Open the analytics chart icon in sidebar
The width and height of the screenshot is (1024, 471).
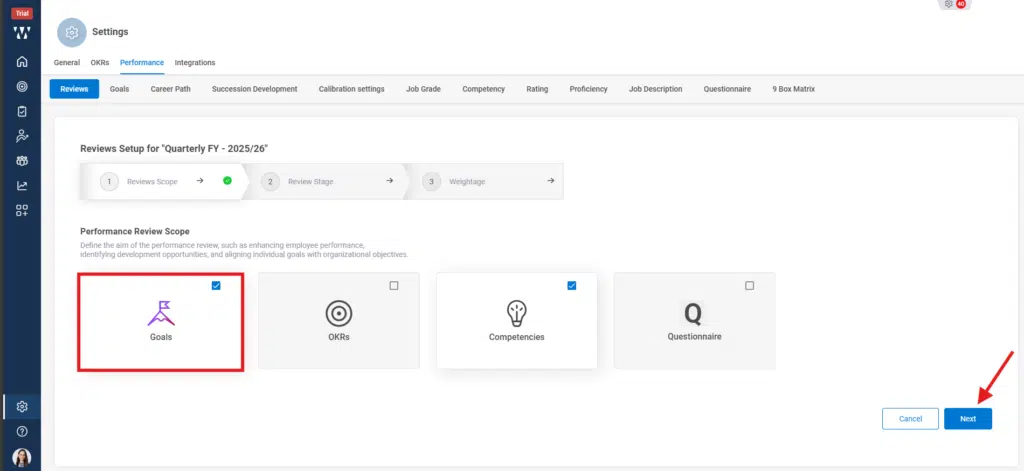point(21,185)
